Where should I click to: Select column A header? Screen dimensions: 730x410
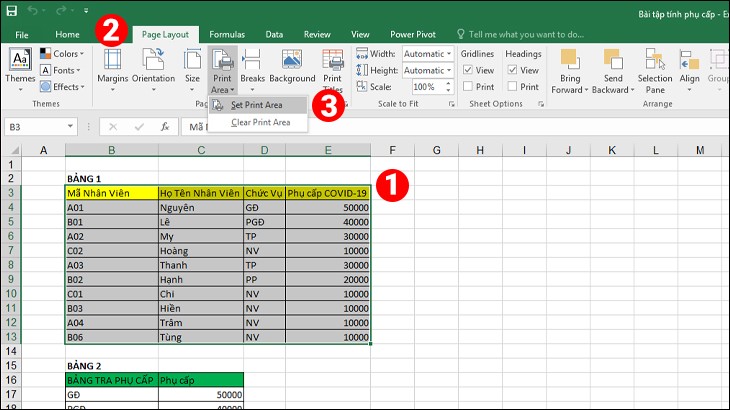click(x=43, y=150)
